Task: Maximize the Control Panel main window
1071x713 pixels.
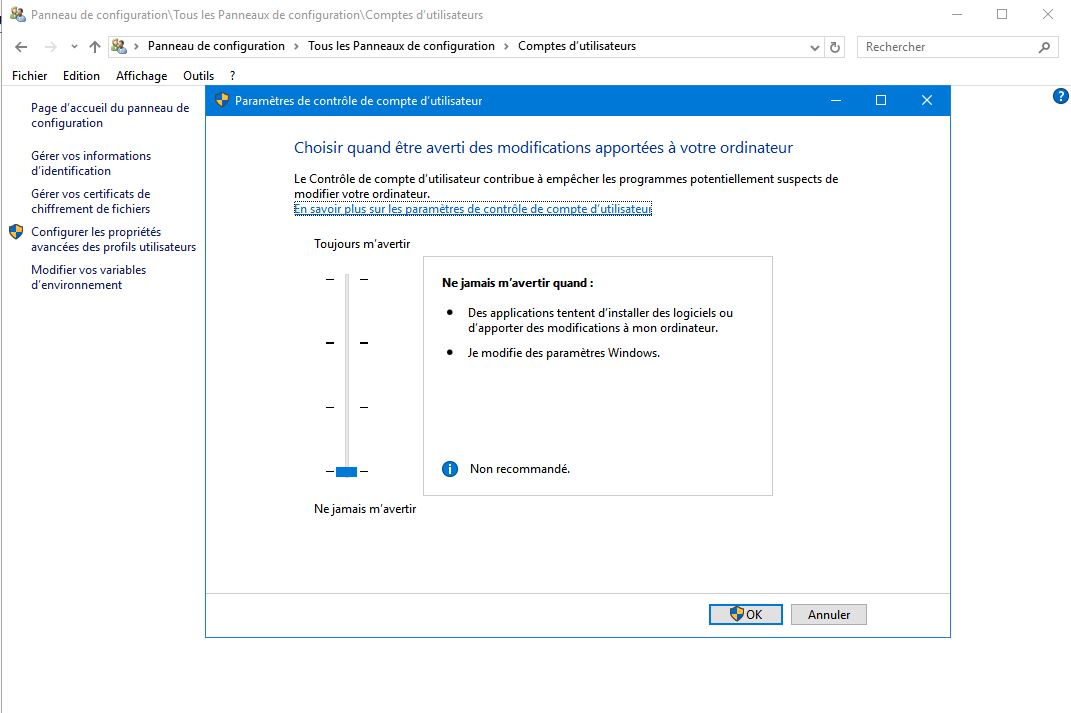Action: (x=1002, y=14)
